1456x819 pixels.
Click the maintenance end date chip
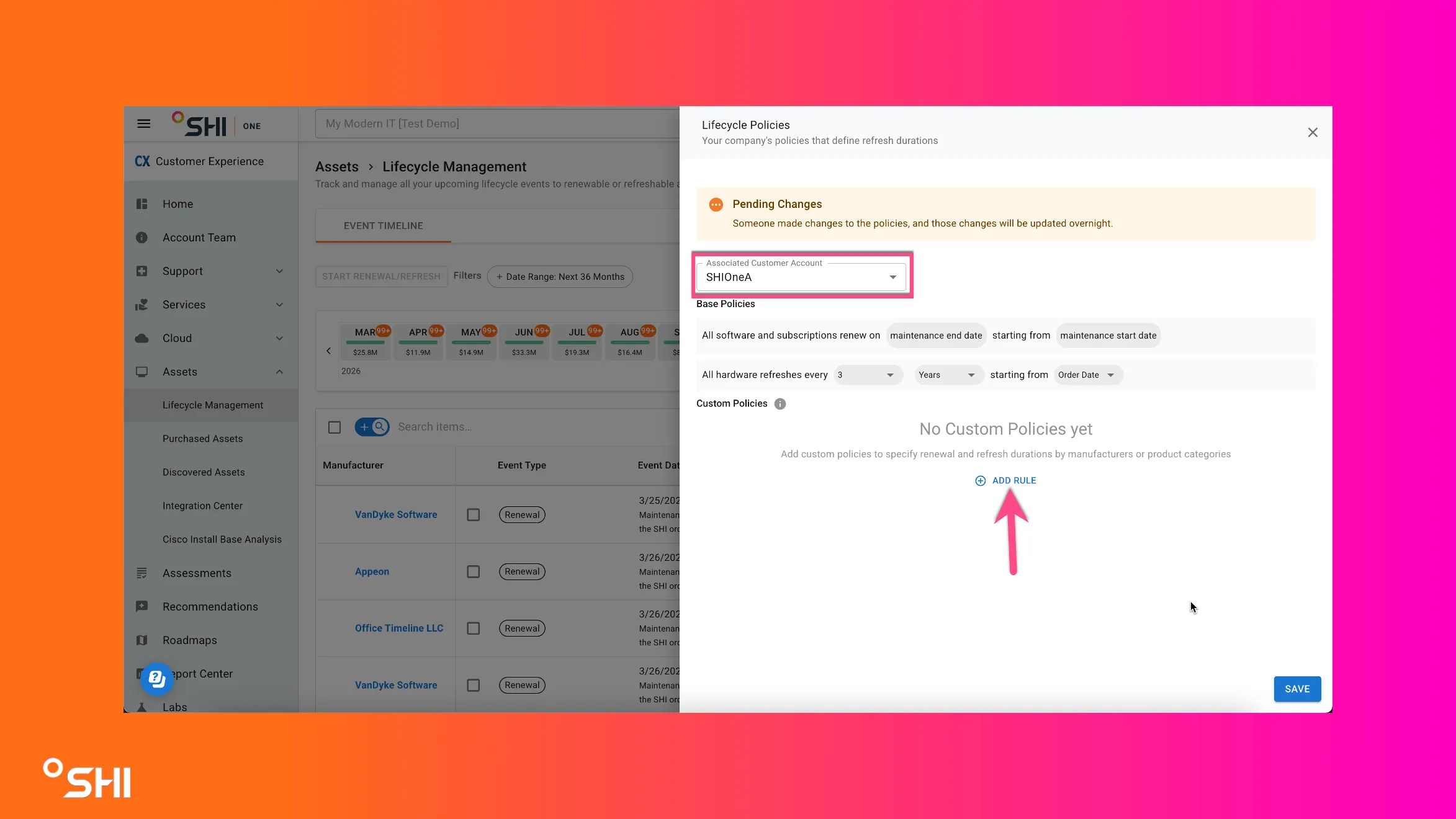(936, 336)
